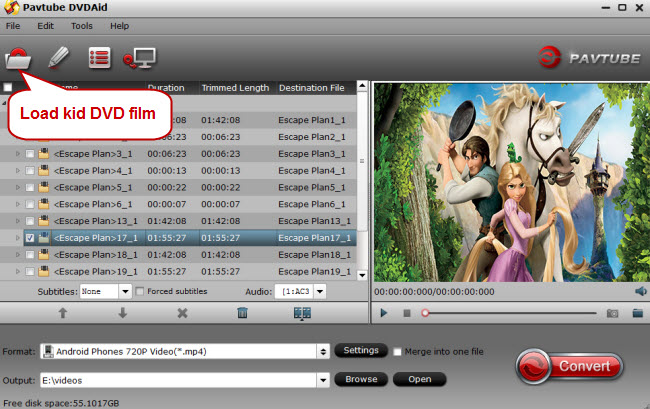The image size is (650, 409).
Task: Play the preview video
Action: (384, 313)
